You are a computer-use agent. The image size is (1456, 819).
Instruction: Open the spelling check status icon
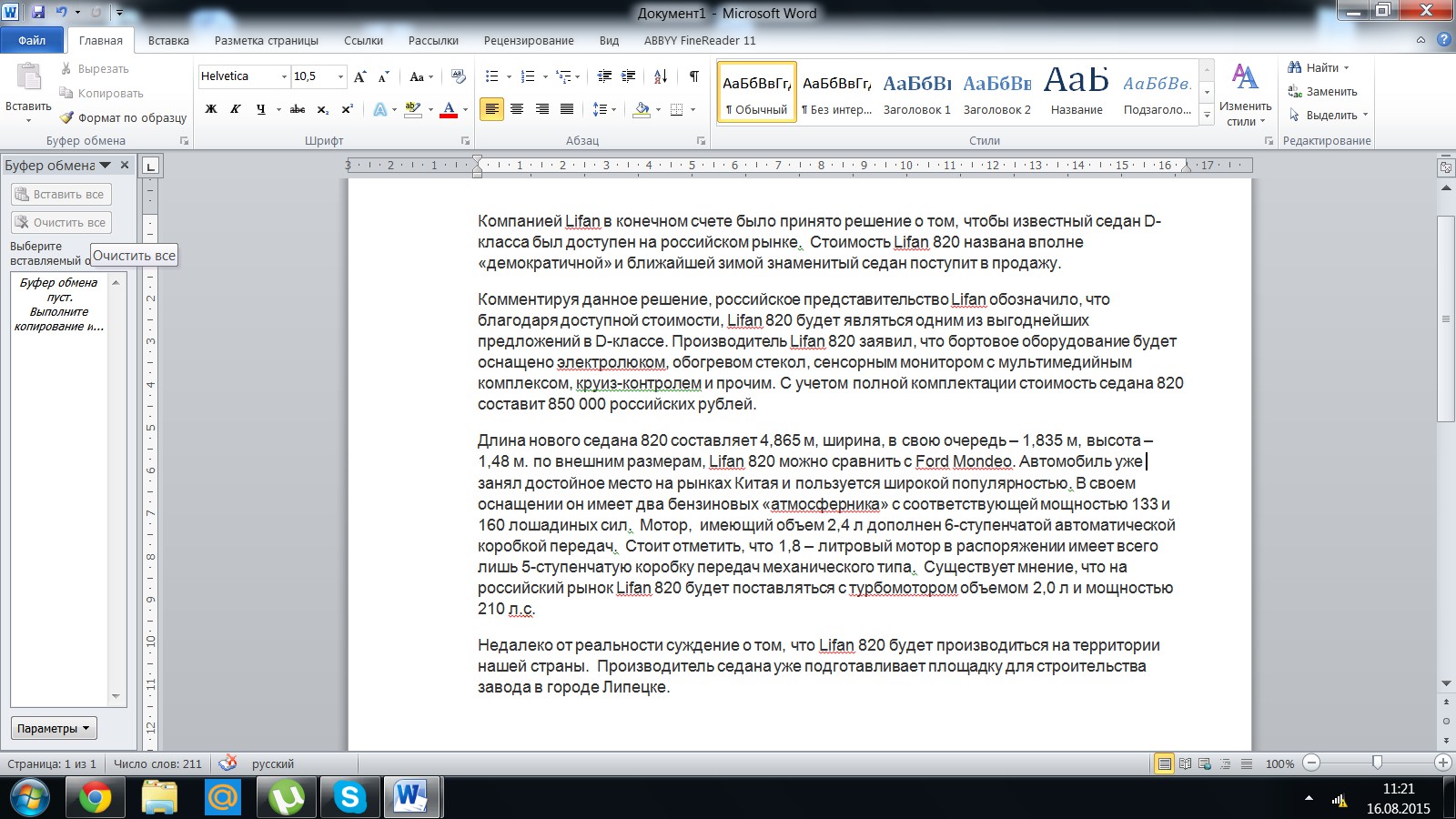click(228, 763)
